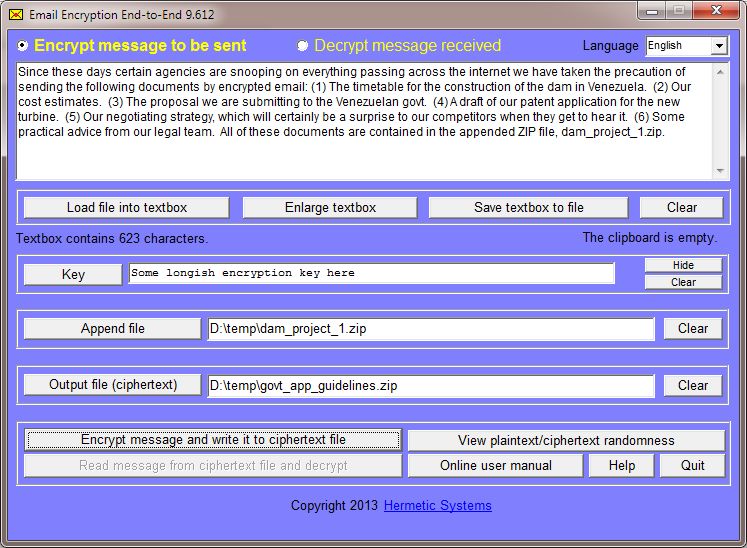Click the Key button

point(73,274)
